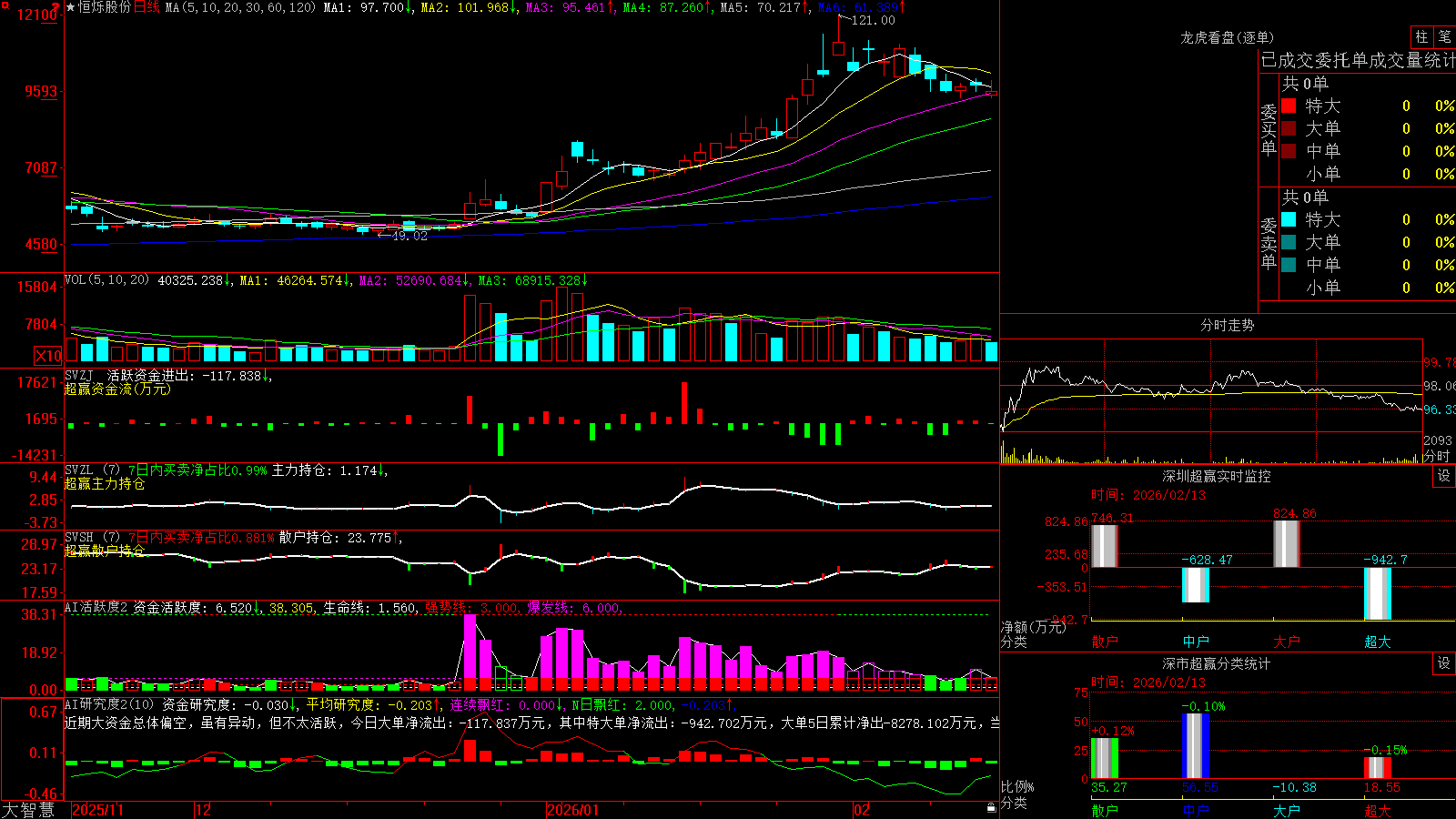Screen dimensions: 1456x819
Task: Click the cyan 特大 sell-order color swatch
Action: (1289, 219)
